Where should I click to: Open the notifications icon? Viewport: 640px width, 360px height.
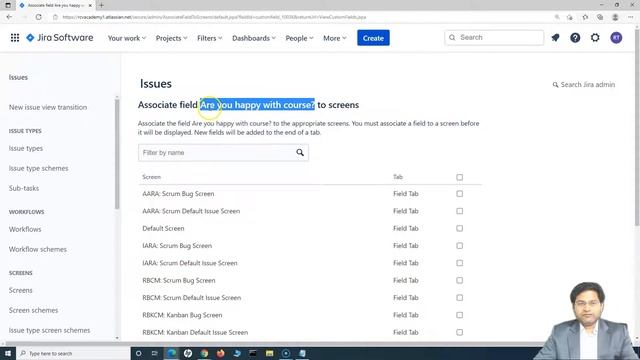pos(555,38)
